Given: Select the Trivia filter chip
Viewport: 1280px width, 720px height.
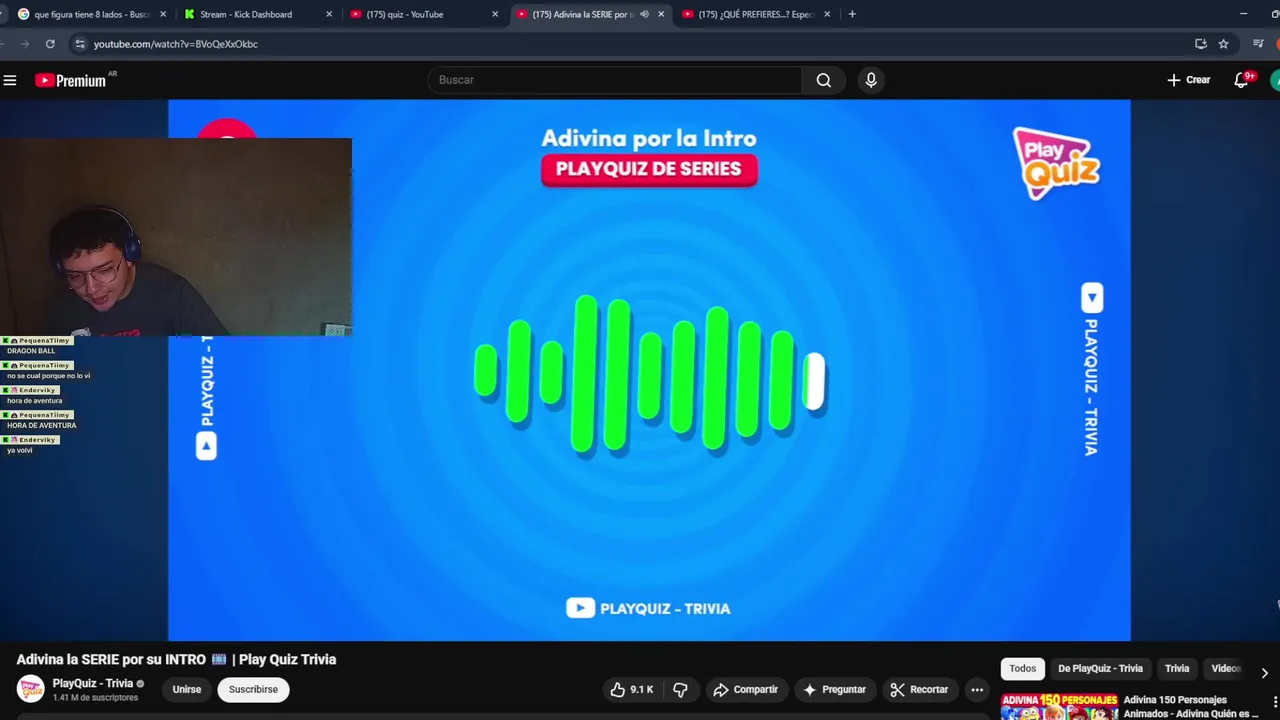Looking at the screenshot, I should click(x=1177, y=669).
